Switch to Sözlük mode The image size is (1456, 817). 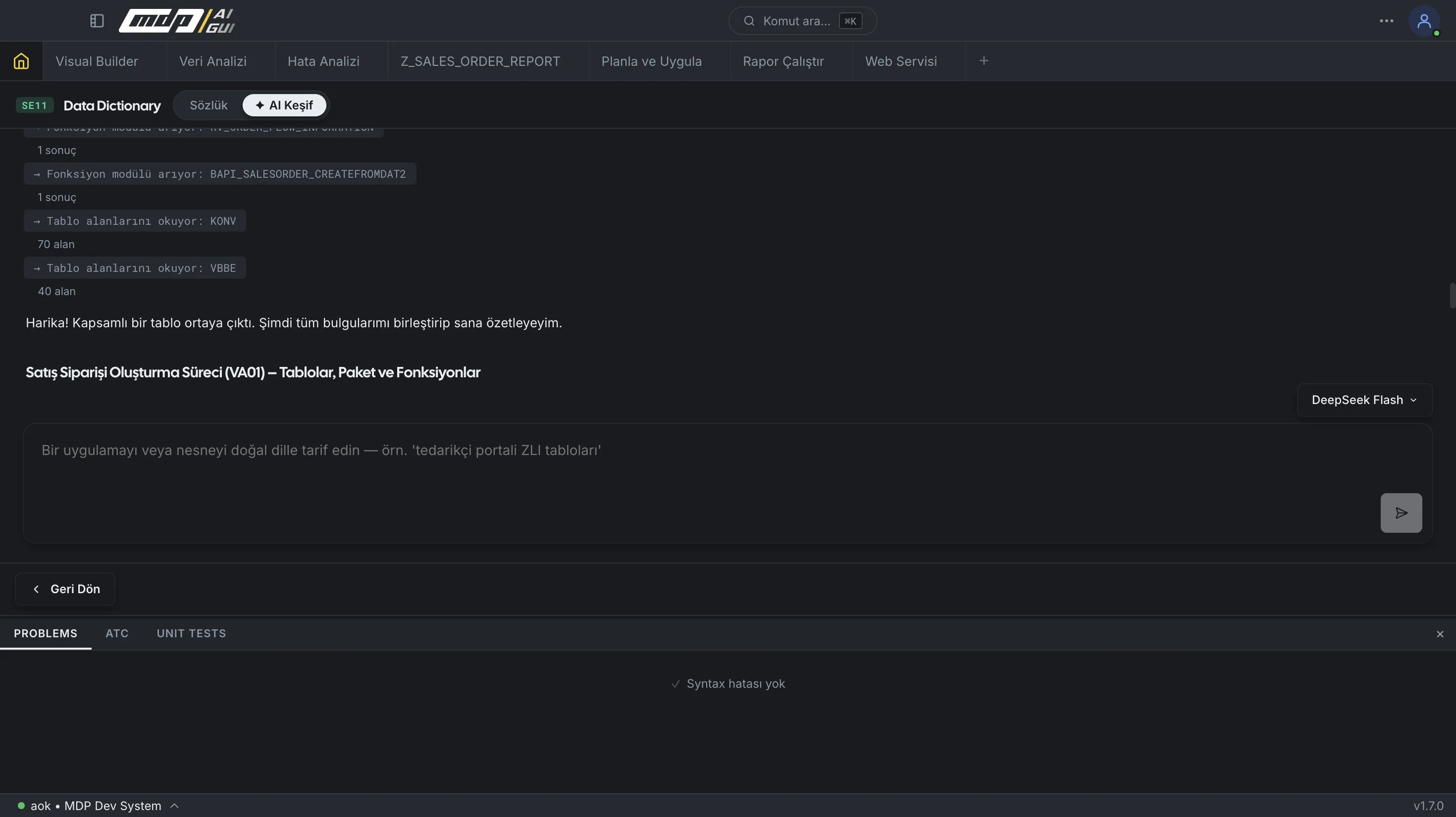click(208, 105)
